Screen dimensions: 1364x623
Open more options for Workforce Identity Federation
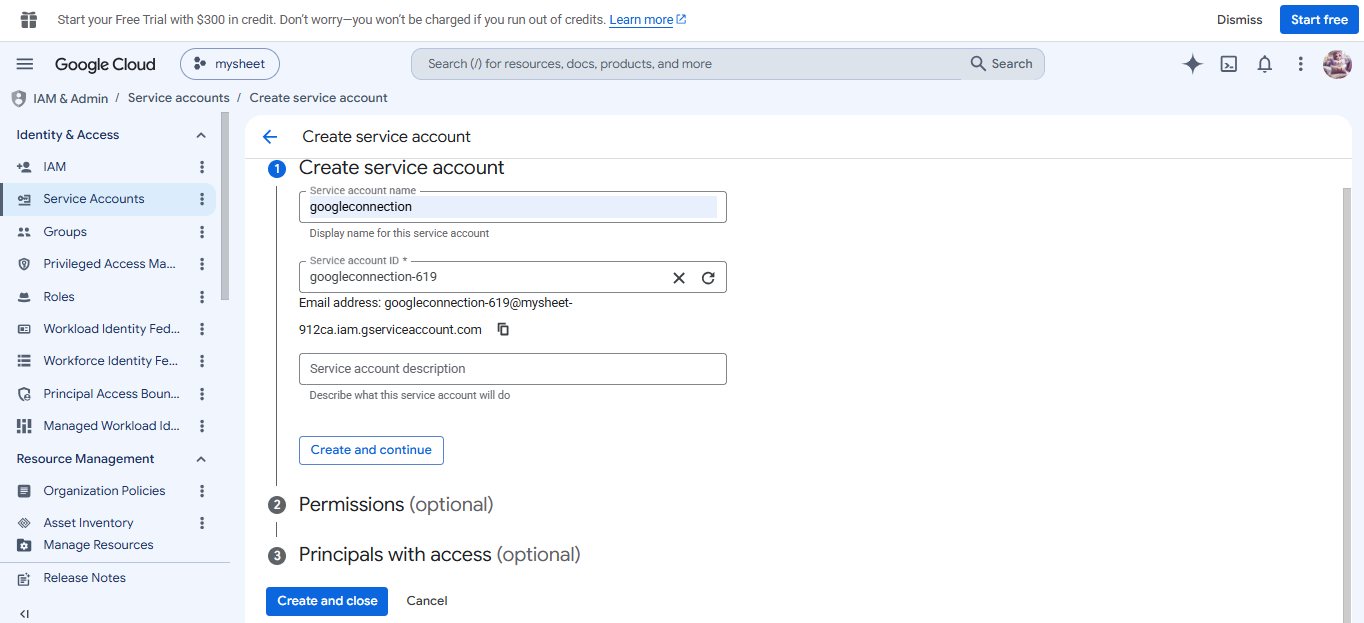(202, 361)
